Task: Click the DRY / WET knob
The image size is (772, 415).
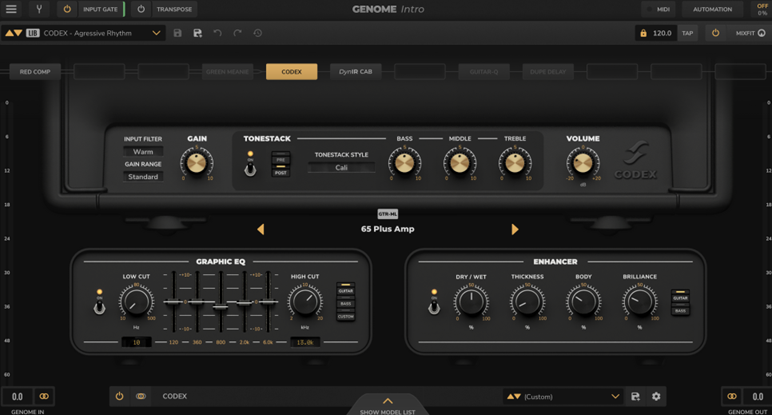Action: pyautogui.click(x=471, y=301)
